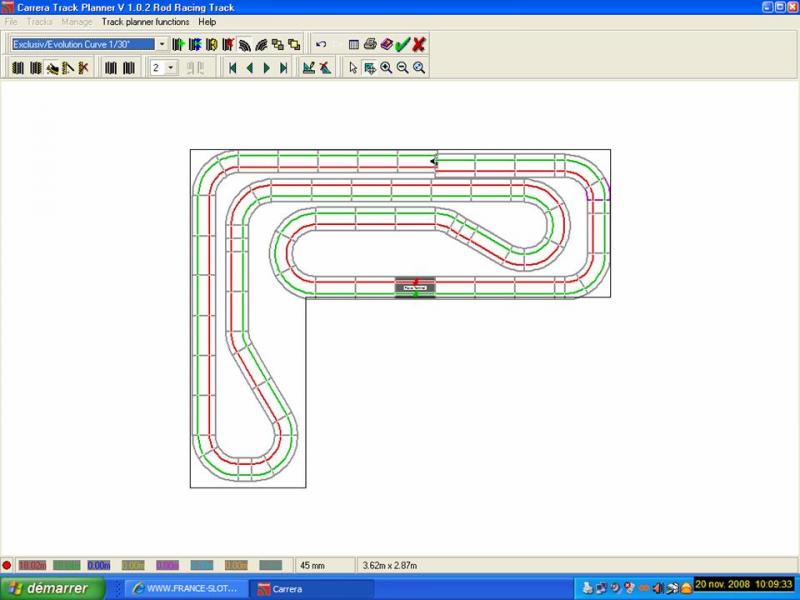This screenshot has height=600, width=800.
Task: Open the Track planner functions menu
Action: (145, 21)
